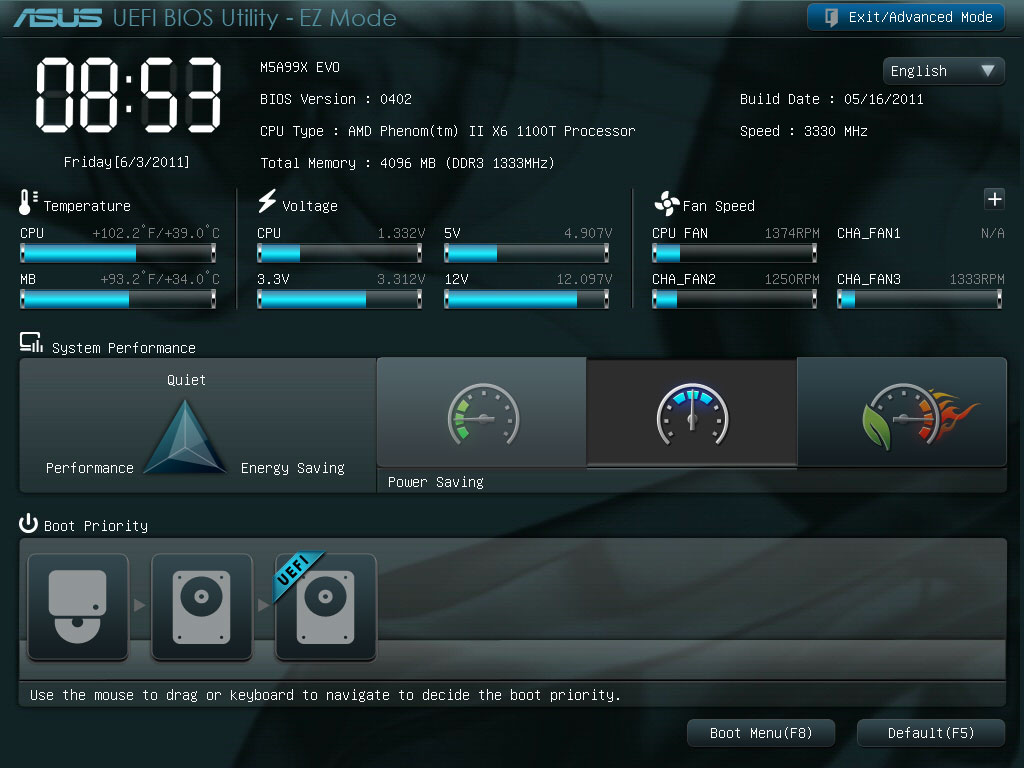The image size is (1024, 768).
Task: Click the 12.097V voltage value
Action: click(x=584, y=280)
